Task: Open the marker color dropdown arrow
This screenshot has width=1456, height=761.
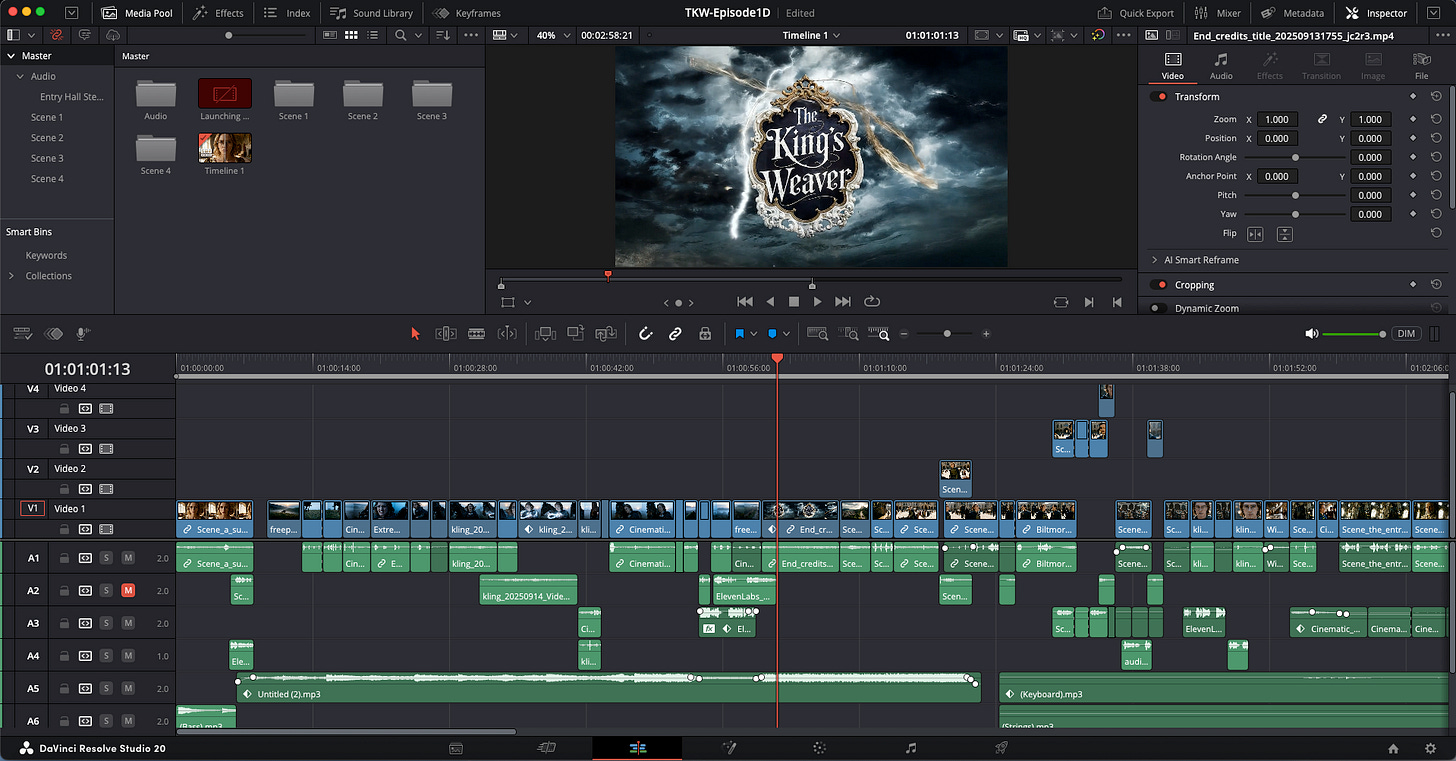Action: click(787, 334)
